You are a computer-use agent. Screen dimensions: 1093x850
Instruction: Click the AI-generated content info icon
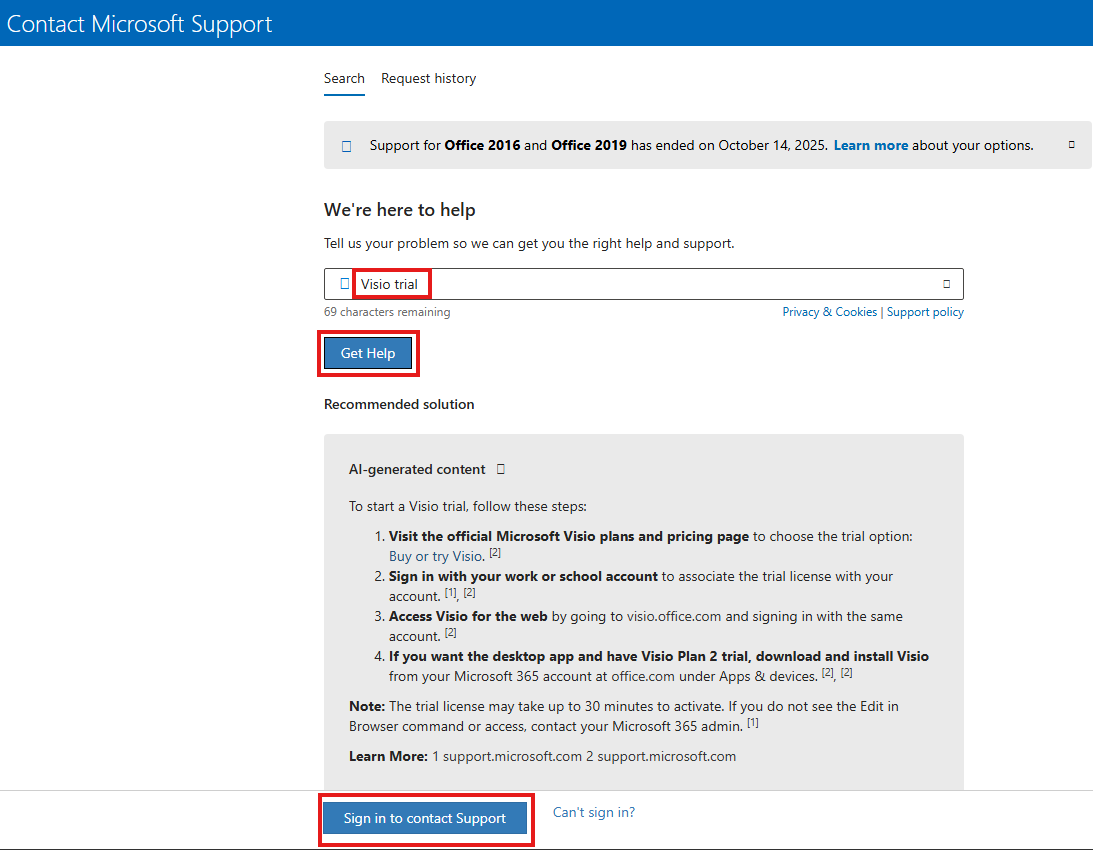coord(500,469)
